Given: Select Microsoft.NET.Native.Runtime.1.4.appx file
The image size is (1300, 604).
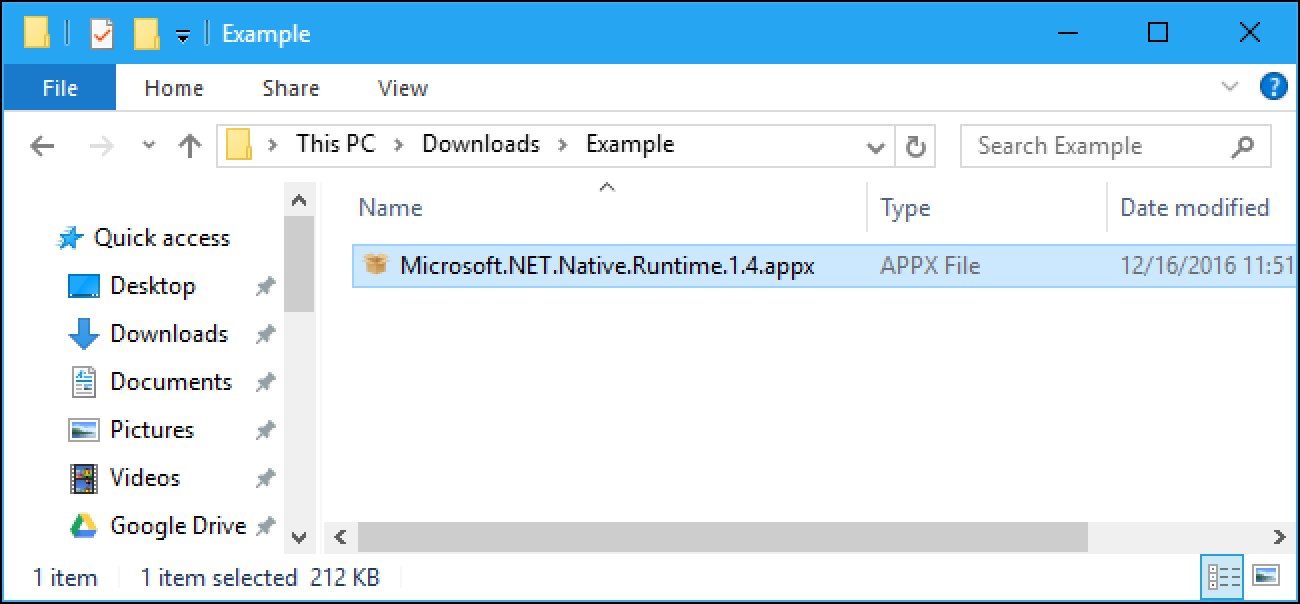Looking at the screenshot, I should (607, 266).
